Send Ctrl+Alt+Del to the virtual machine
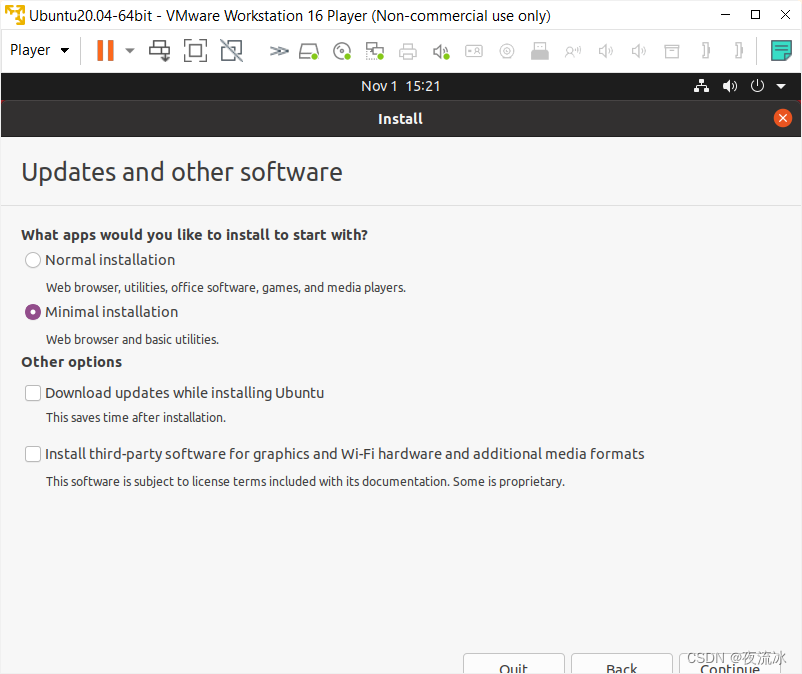The image size is (802, 674). point(160,51)
